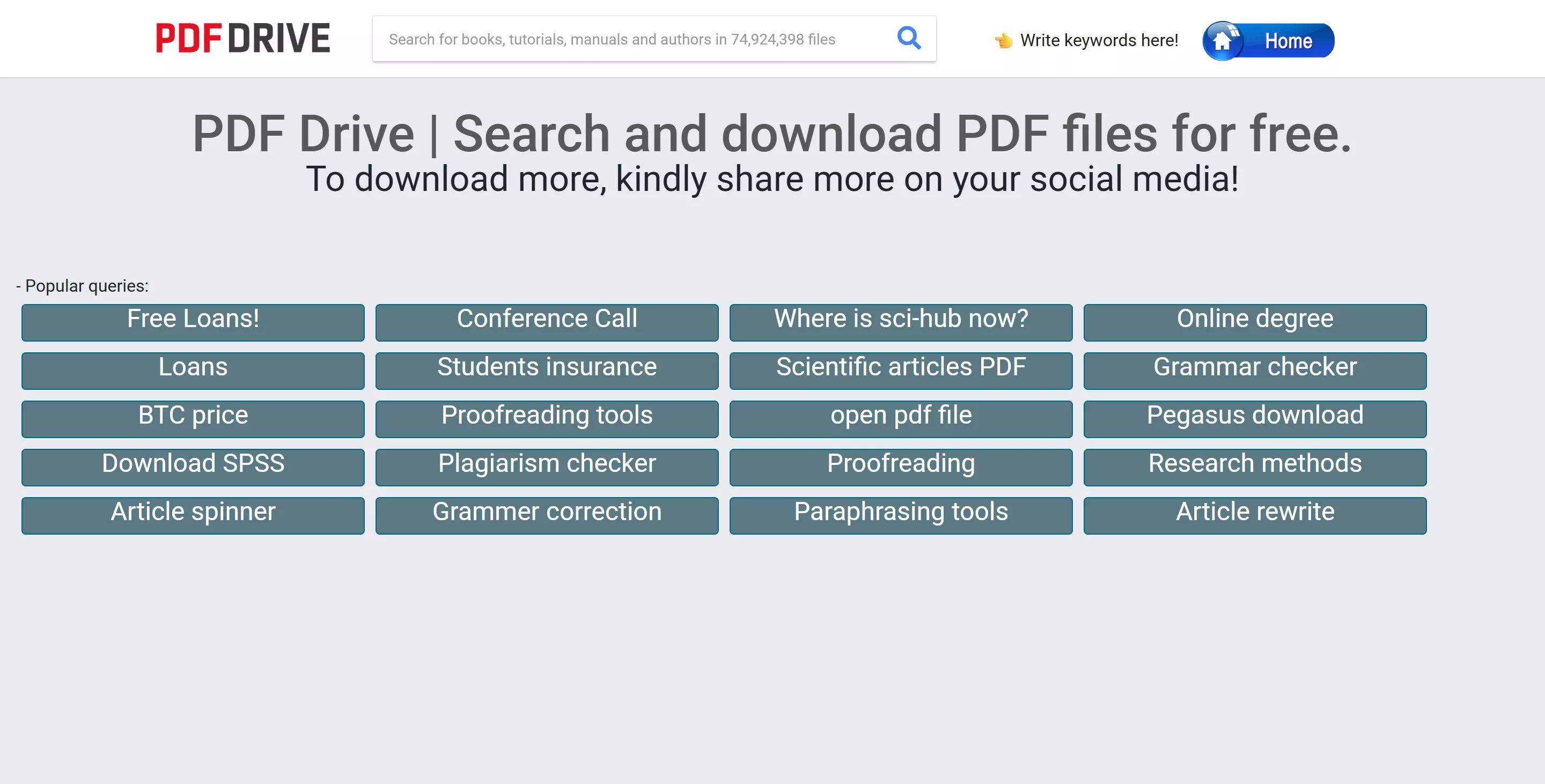The height and width of the screenshot is (784, 1545).
Task: Click the 'Proofreading tools' query
Action: [547, 418]
